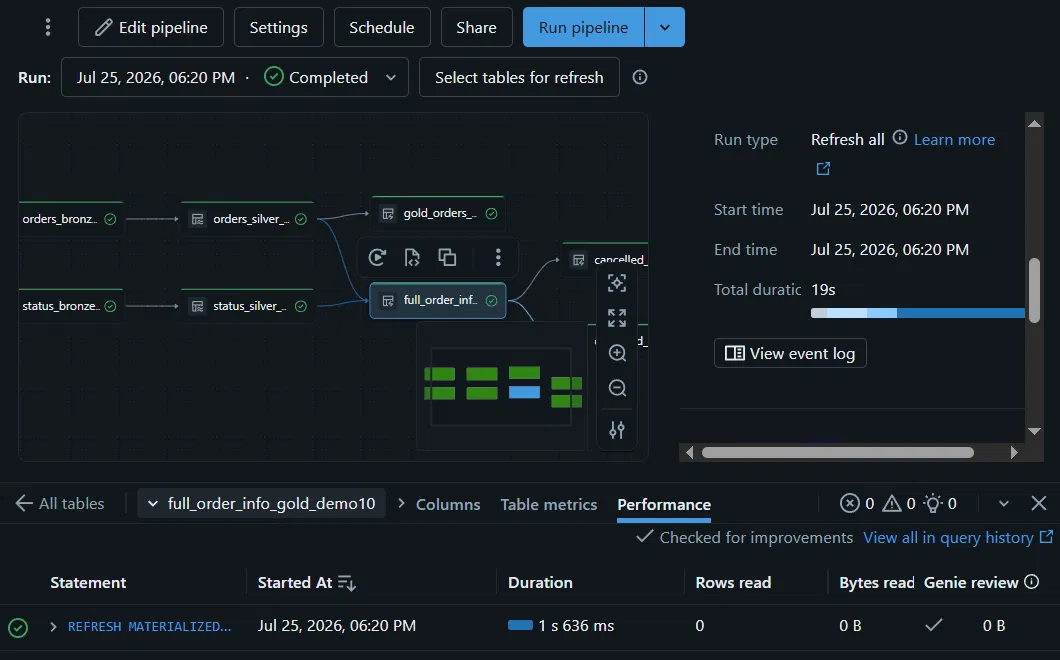Open the REFRESH MATERIALIZED statement link

pos(149,626)
